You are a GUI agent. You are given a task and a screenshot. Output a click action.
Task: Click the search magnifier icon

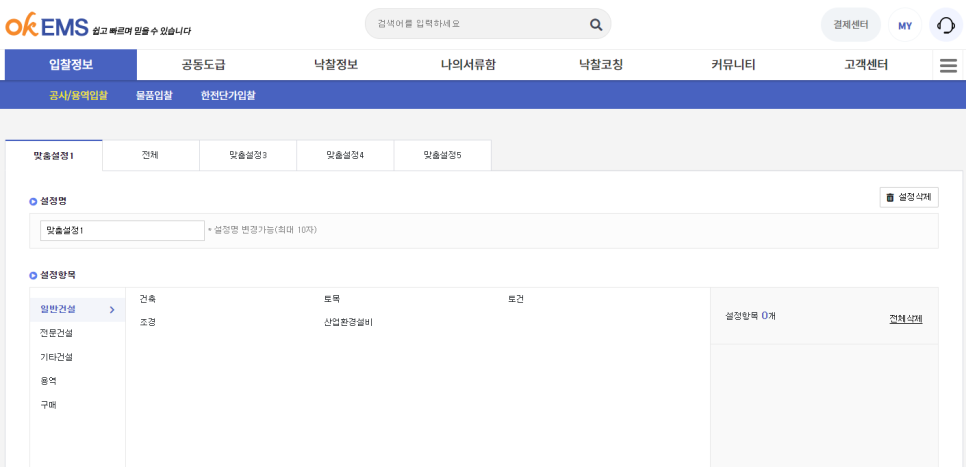[x=596, y=25]
